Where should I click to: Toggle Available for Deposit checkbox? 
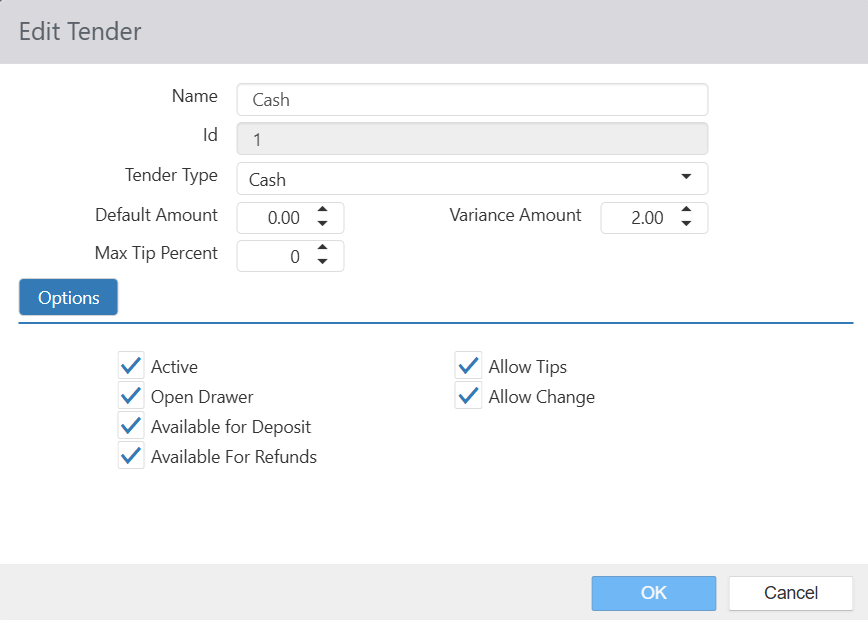click(131, 426)
